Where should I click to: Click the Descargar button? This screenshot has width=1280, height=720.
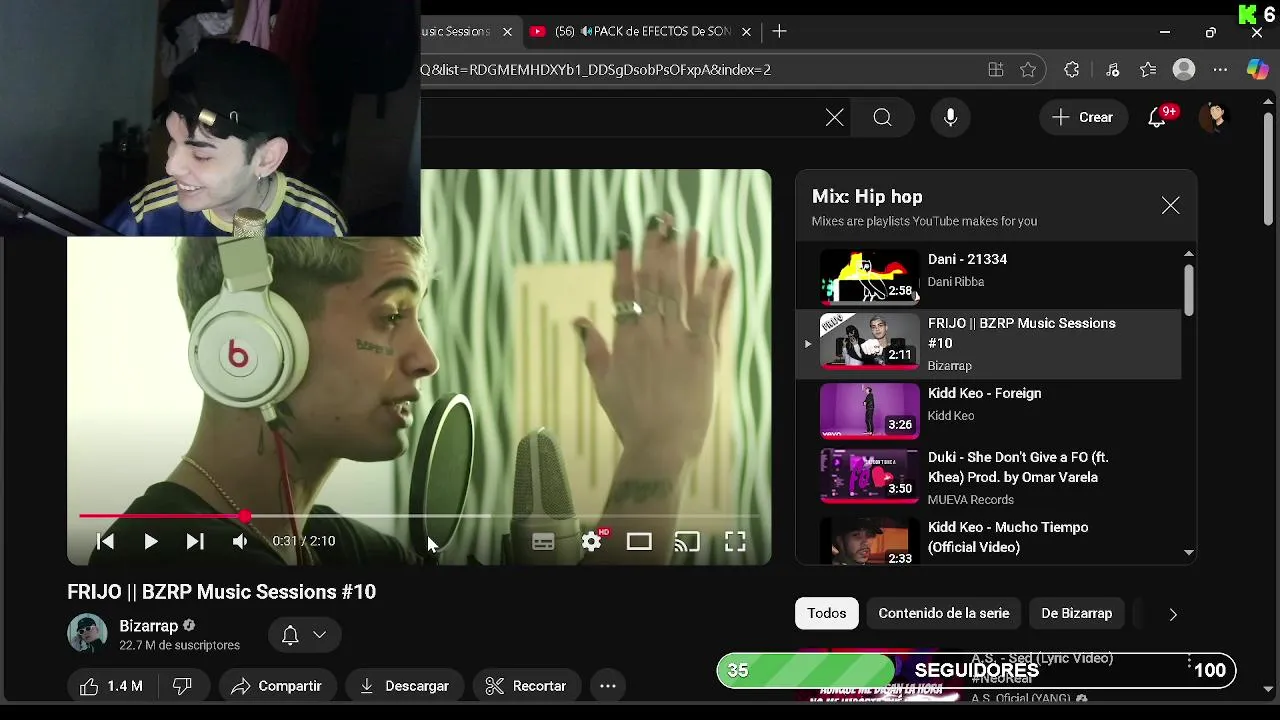(404, 686)
